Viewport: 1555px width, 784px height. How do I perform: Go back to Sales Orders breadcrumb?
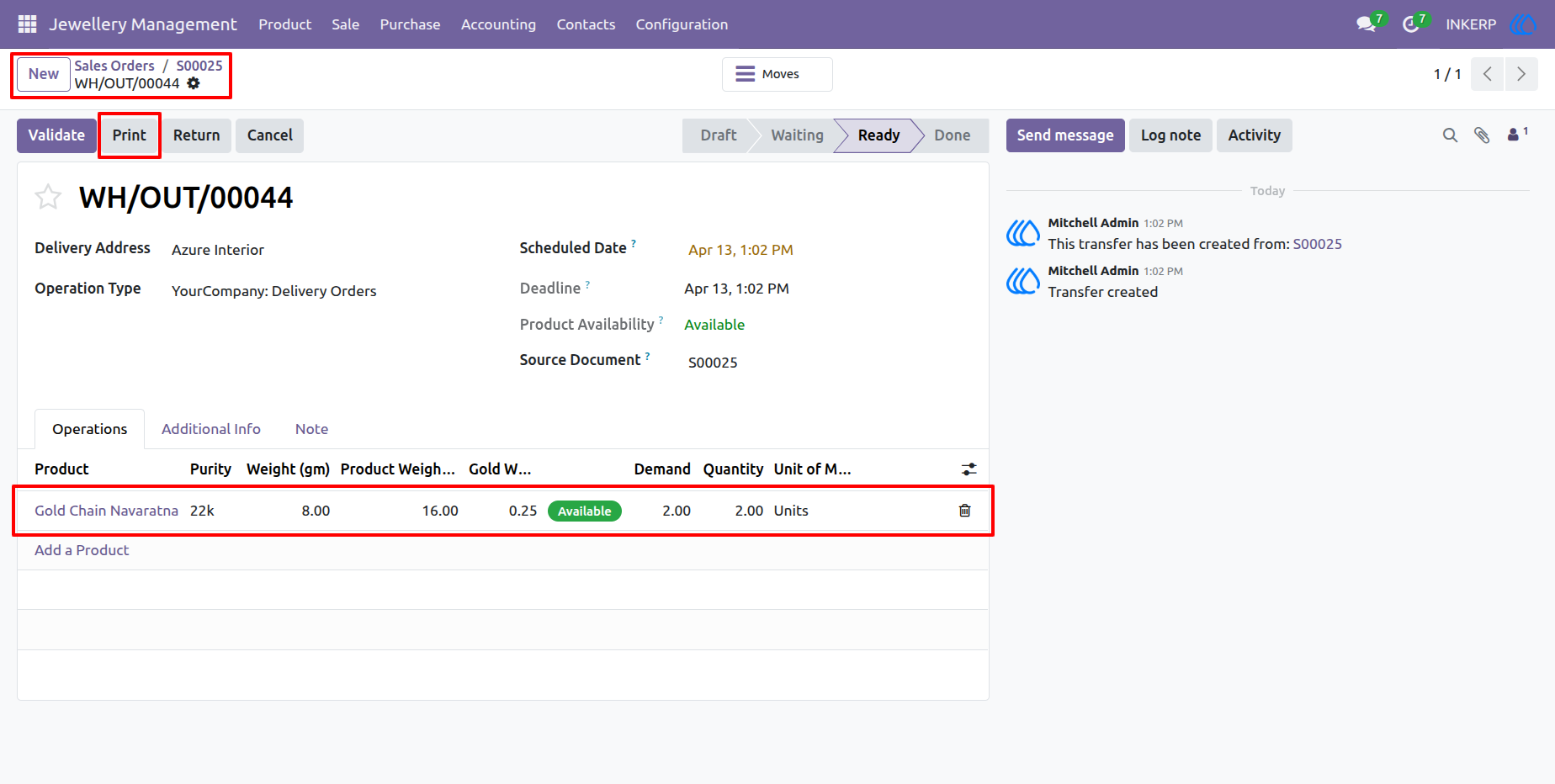114,66
